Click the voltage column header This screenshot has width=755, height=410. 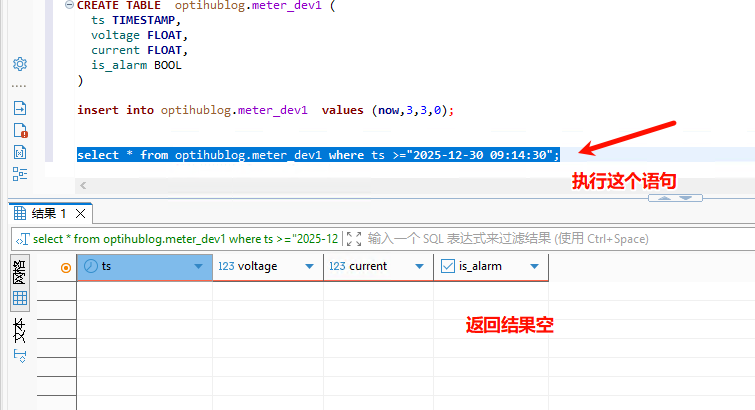(257, 267)
